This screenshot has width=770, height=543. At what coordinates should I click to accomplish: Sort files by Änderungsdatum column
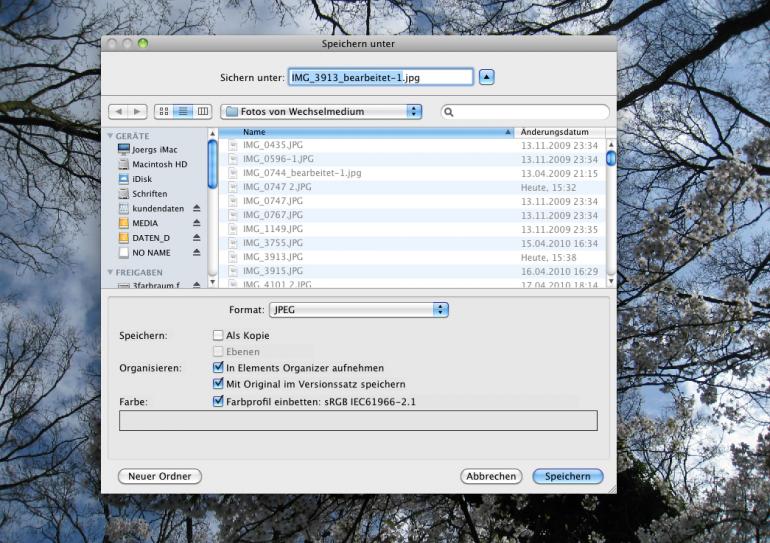pos(560,132)
